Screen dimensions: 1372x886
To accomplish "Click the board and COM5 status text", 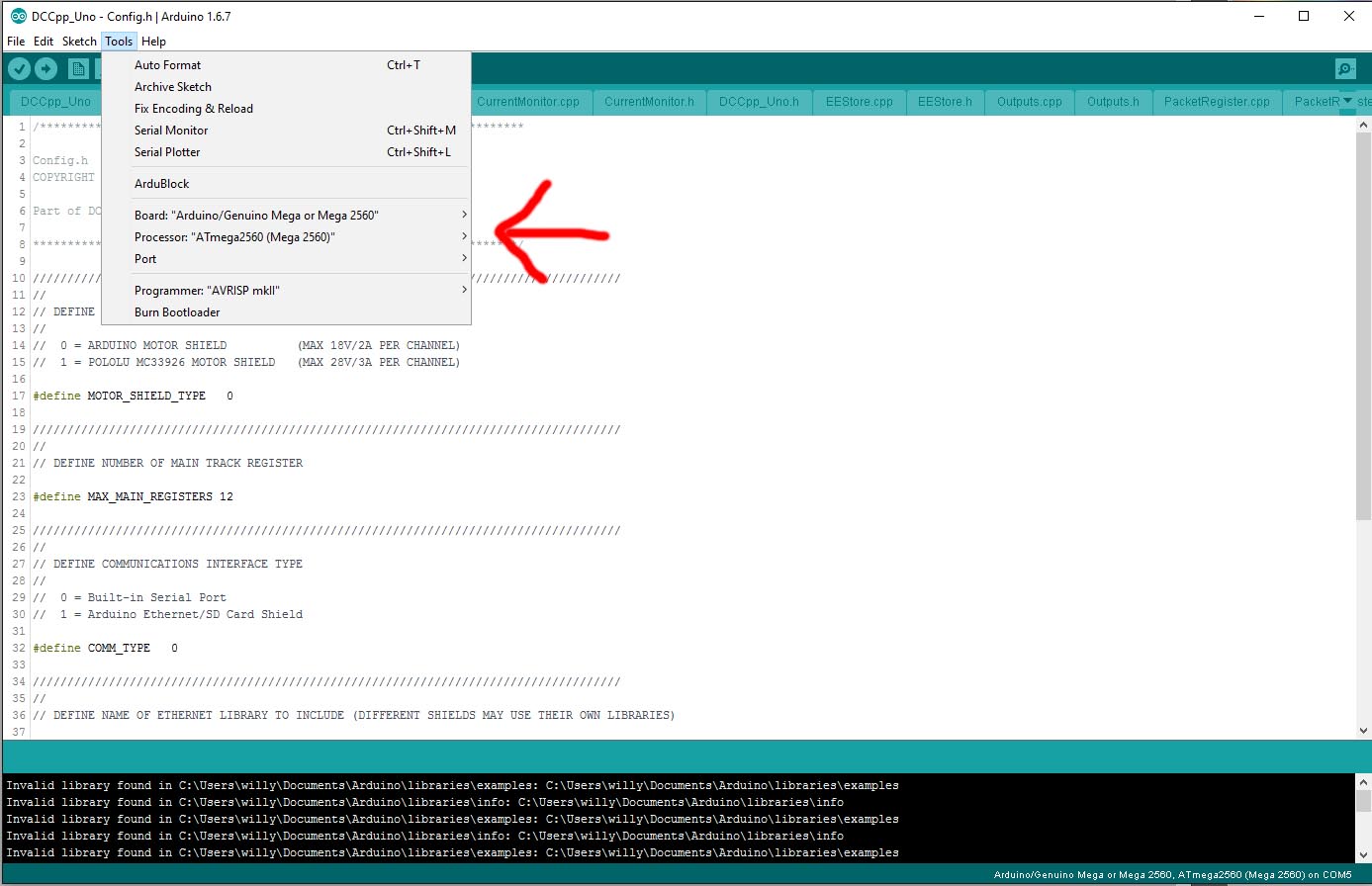I will point(1172,875).
